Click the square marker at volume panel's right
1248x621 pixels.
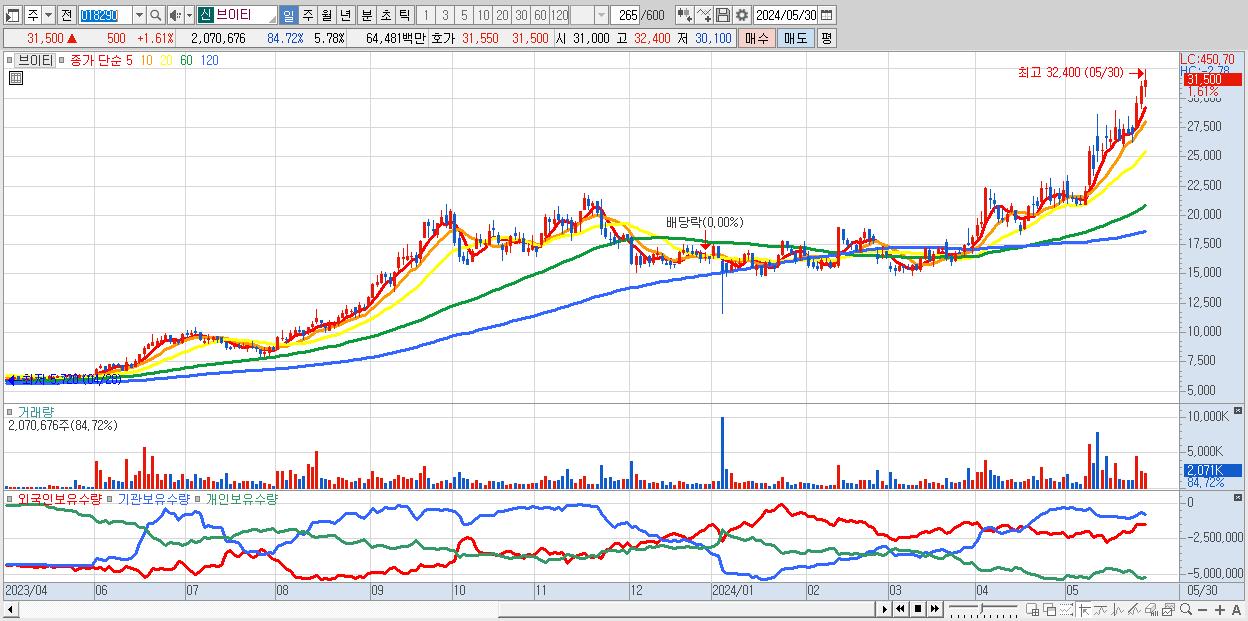point(1240,411)
